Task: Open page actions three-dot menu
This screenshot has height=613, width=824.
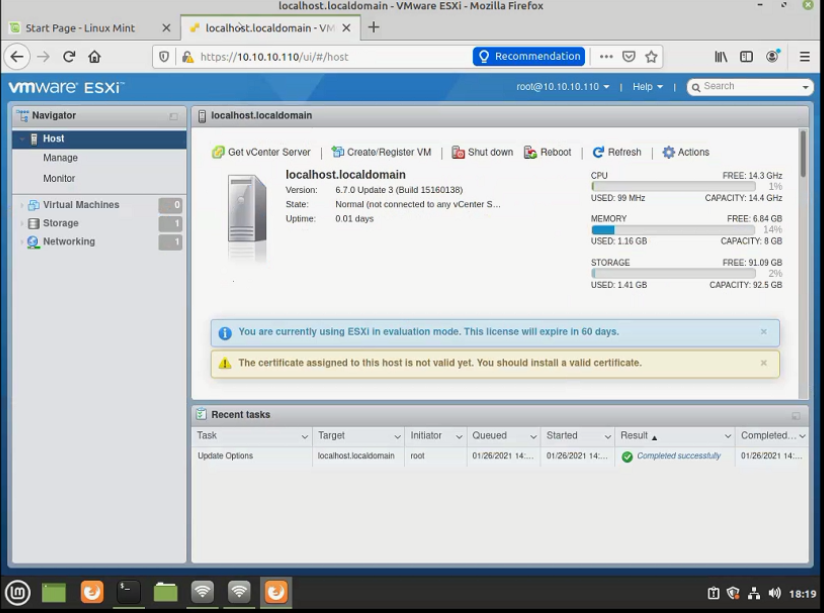Action: click(606, 57)
